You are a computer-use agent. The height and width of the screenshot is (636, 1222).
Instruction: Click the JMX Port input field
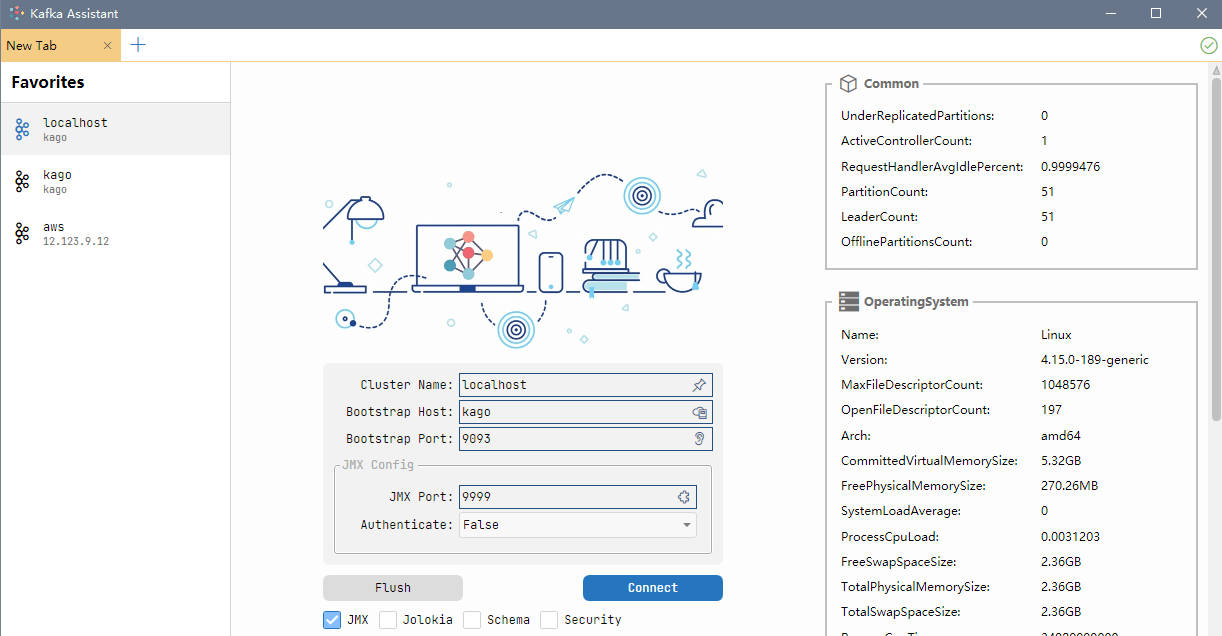[578, 497]
